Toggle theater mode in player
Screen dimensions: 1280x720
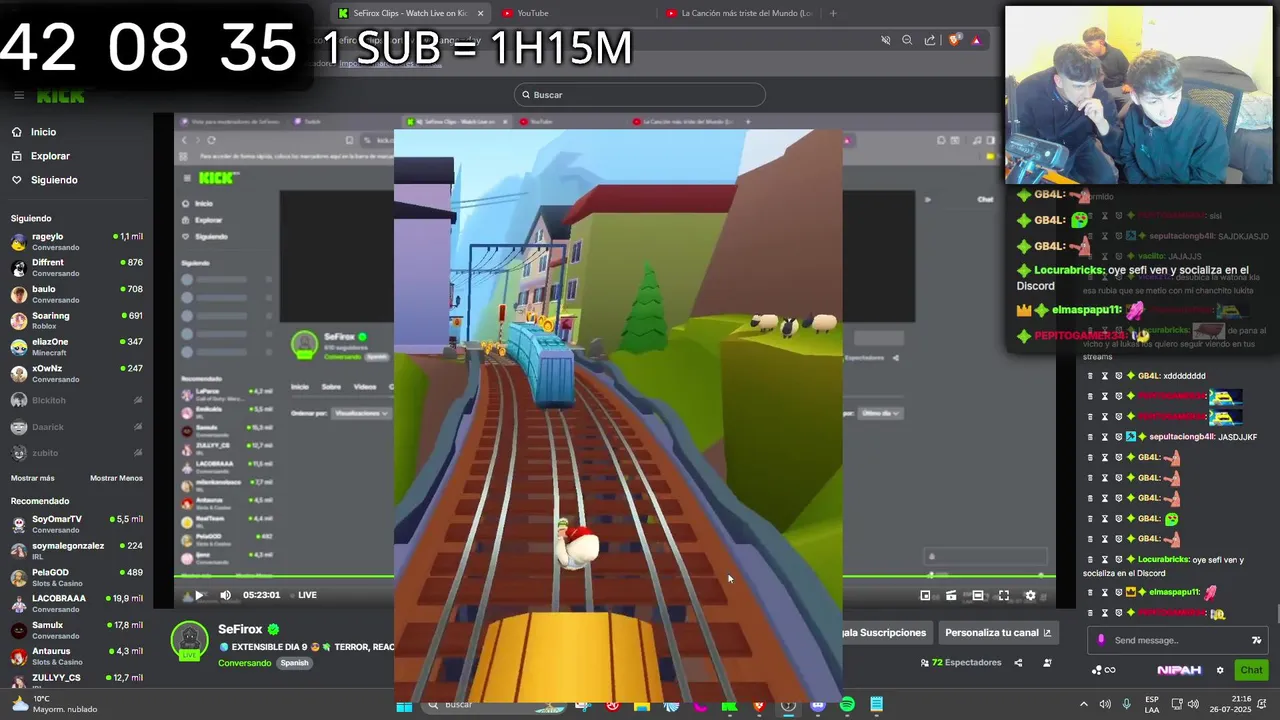[978, 595]
